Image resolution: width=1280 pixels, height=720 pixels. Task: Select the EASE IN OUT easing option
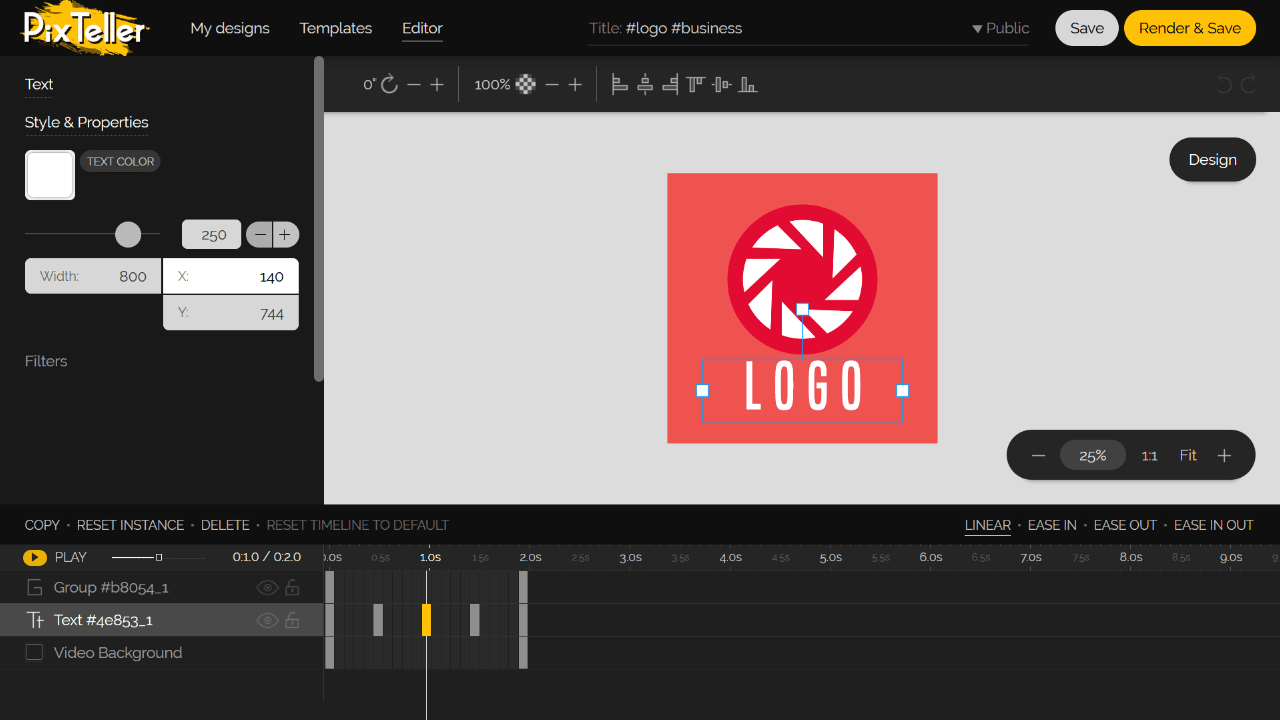point(1213,524)
